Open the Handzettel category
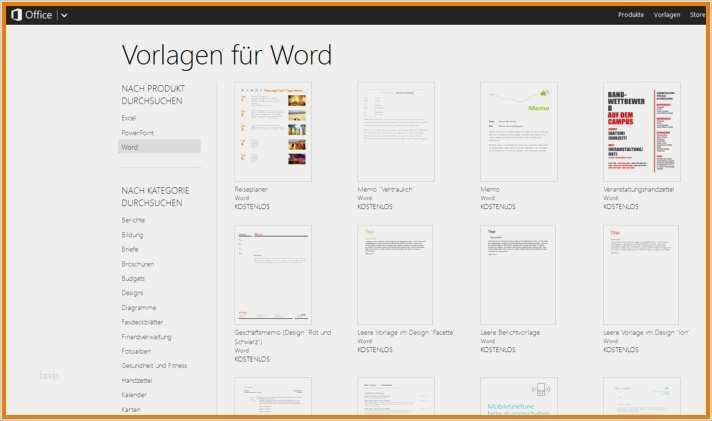712x421 pixels. [x=137, y=380]
